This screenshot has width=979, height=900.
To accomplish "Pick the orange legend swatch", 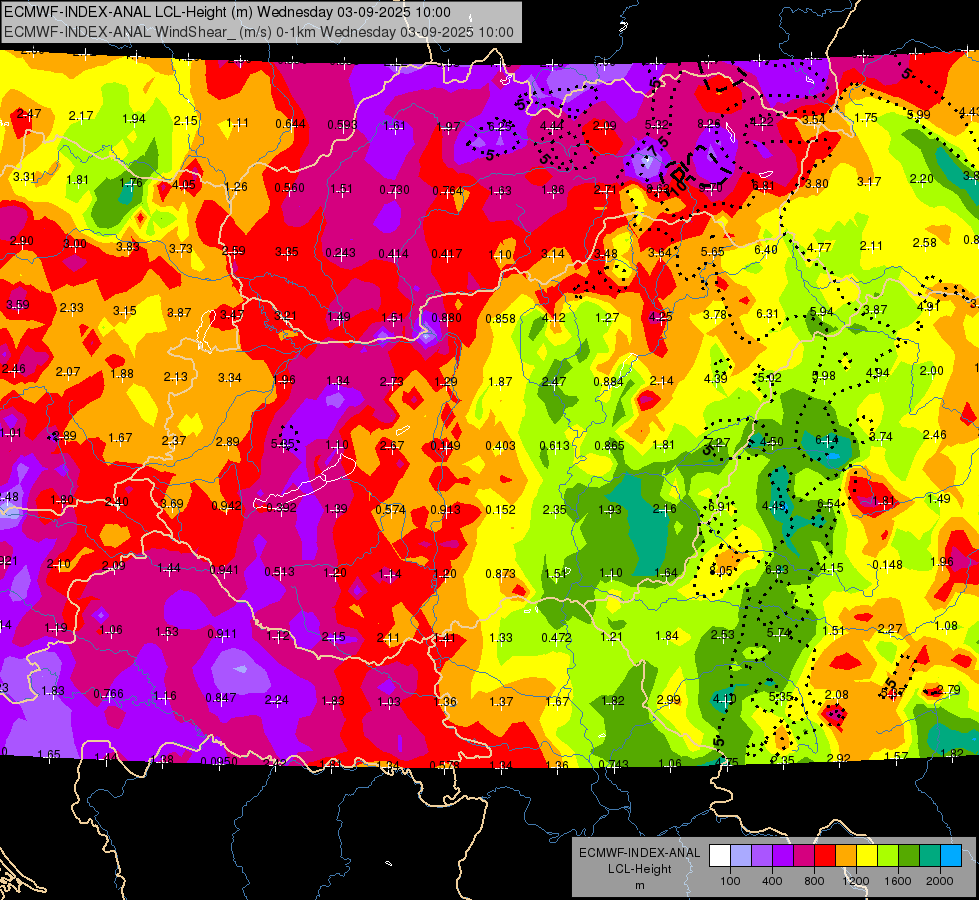I will click(x=846, y=856).
